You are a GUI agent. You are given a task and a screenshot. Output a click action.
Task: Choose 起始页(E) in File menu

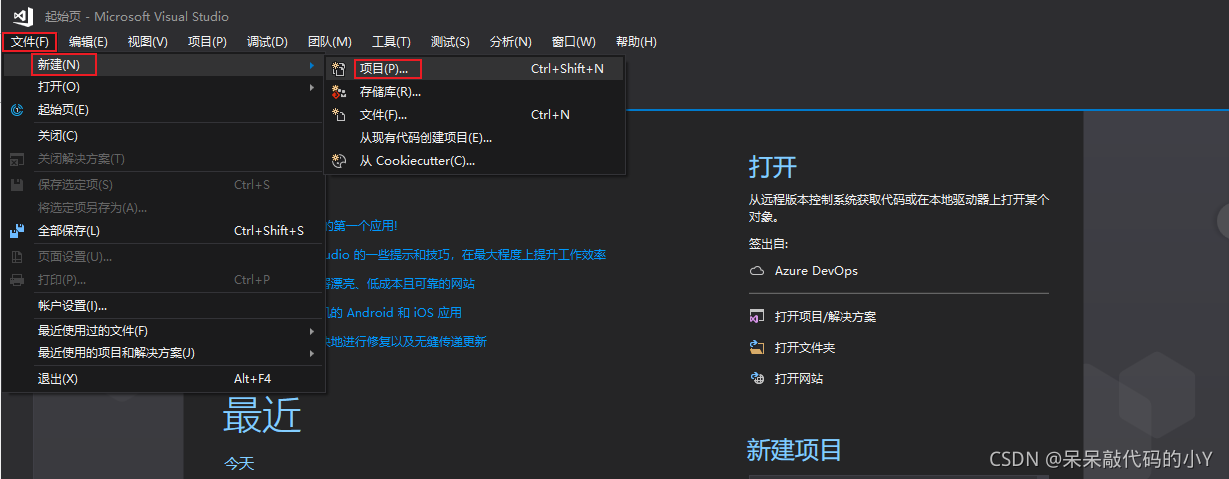tap(164, 110)
